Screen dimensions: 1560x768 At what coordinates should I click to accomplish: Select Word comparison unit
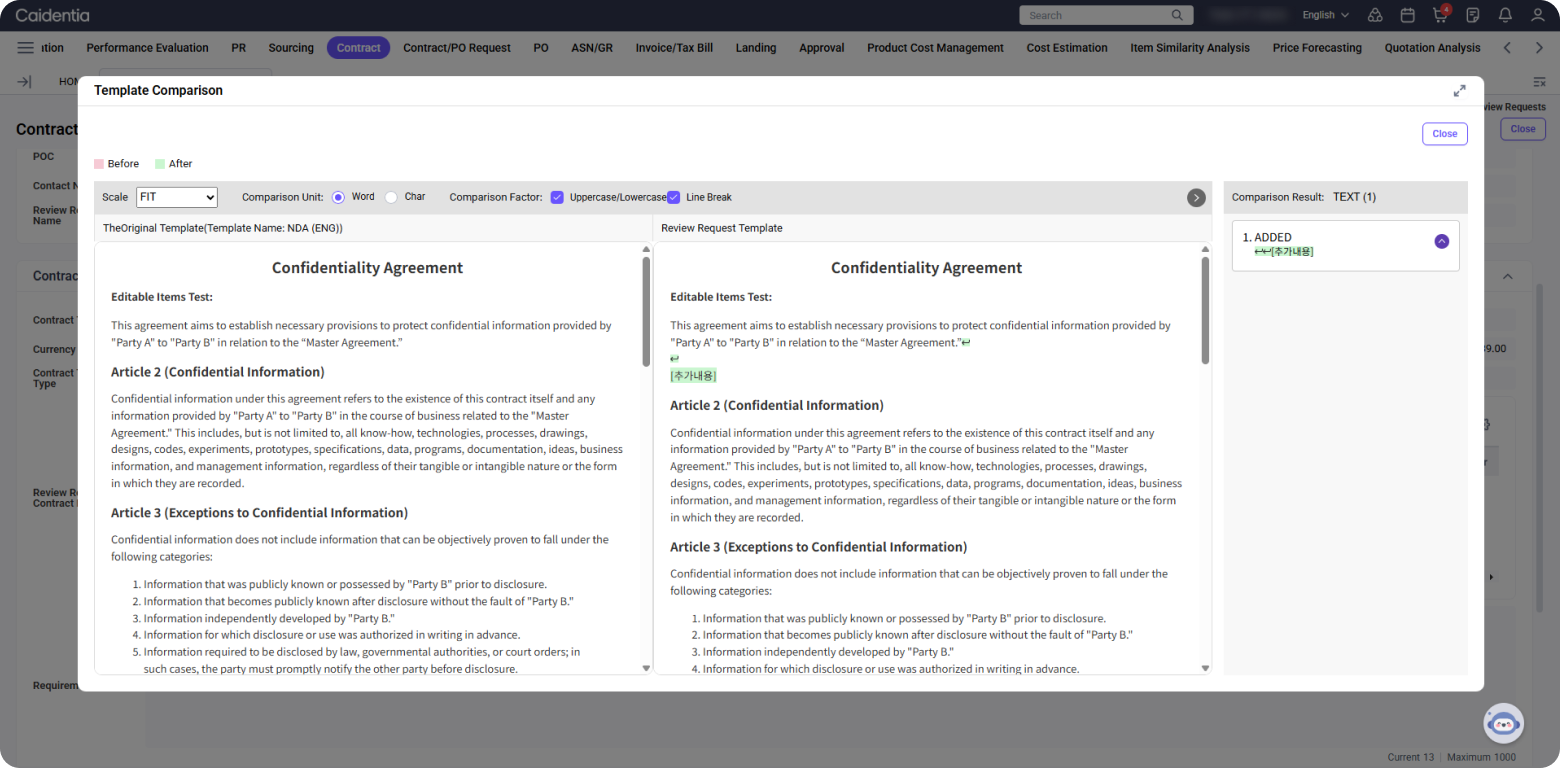[x=338, y=197]
